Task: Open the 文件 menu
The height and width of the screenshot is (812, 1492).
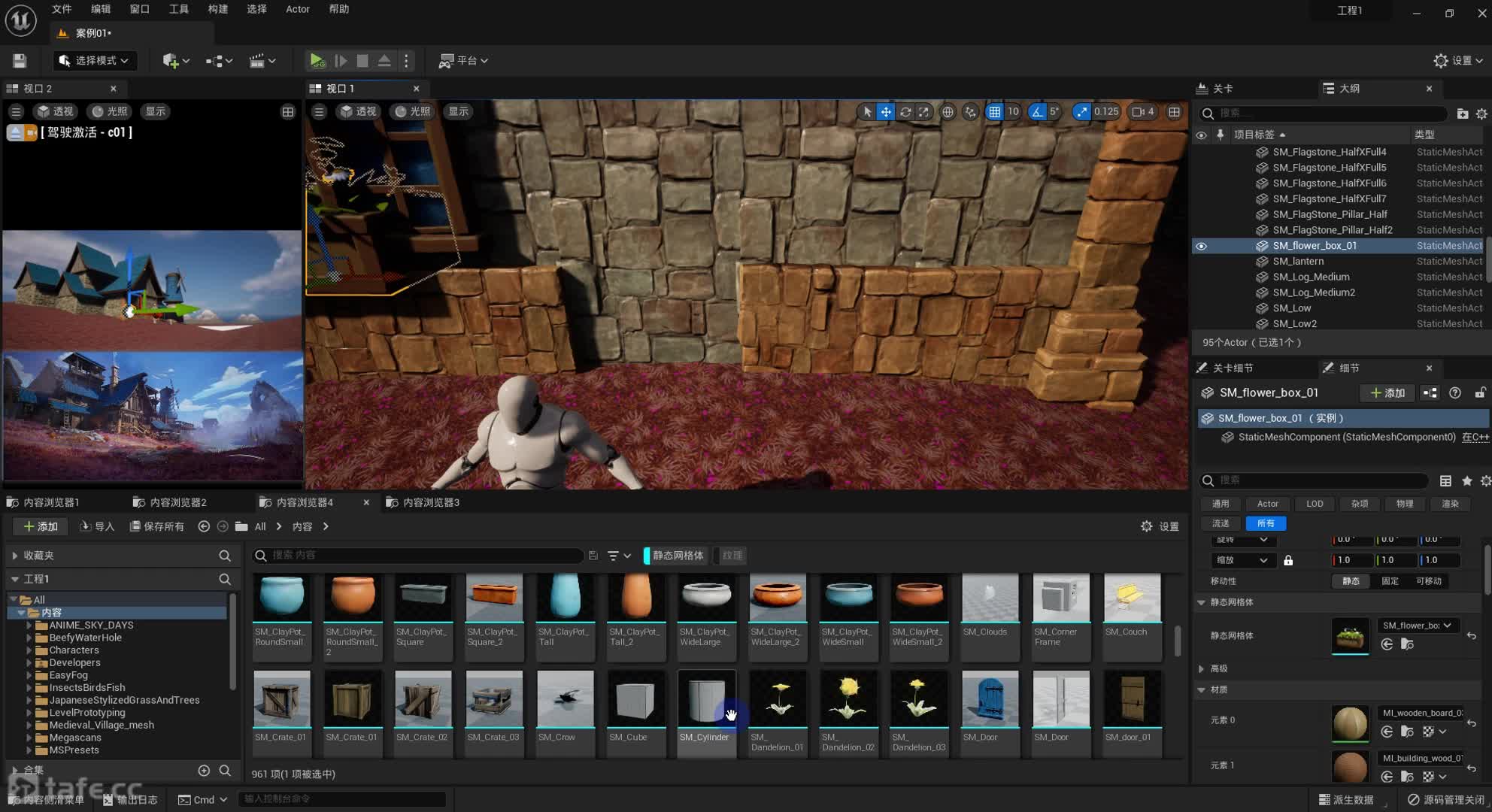Action: pos(62,9)
